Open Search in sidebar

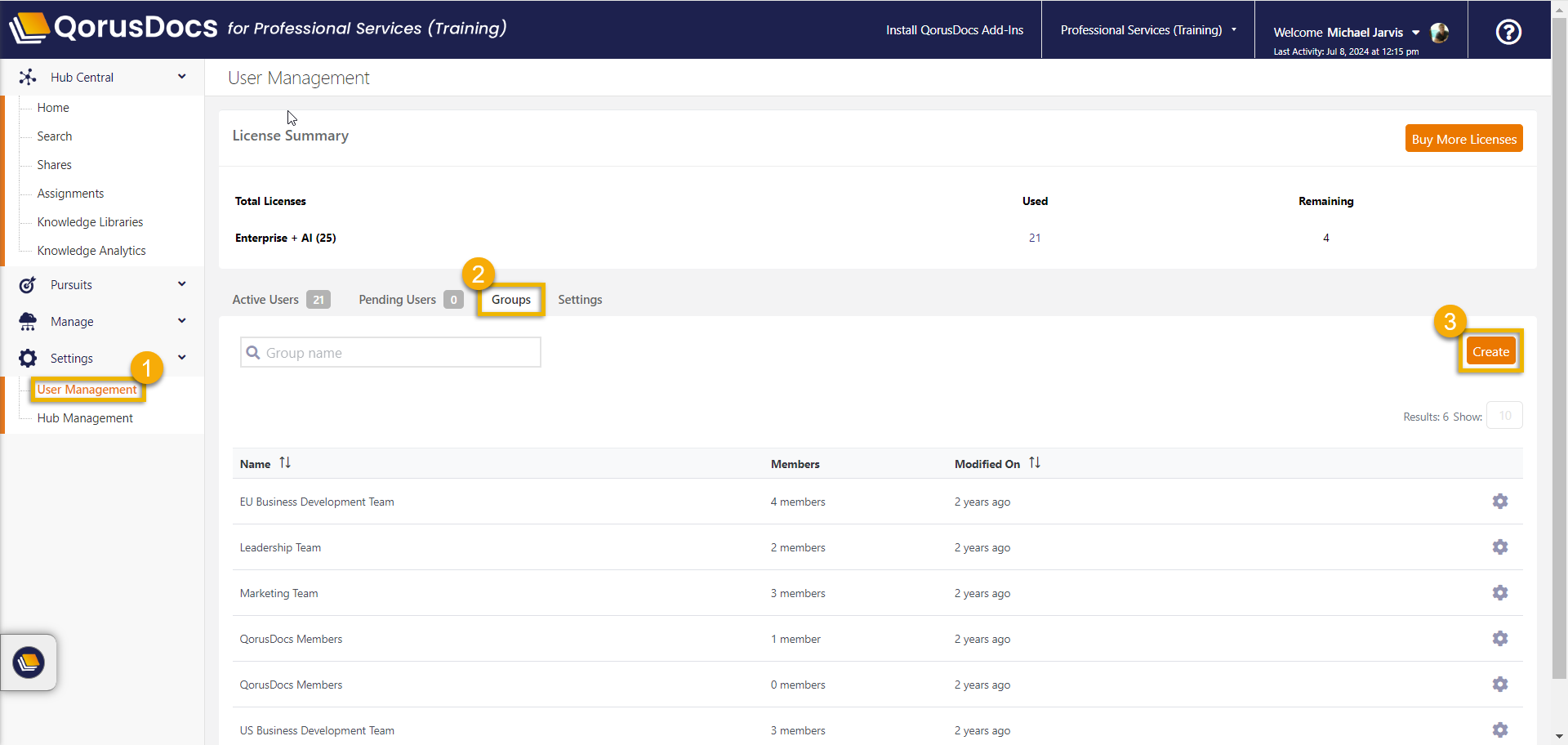coord(55,136)
